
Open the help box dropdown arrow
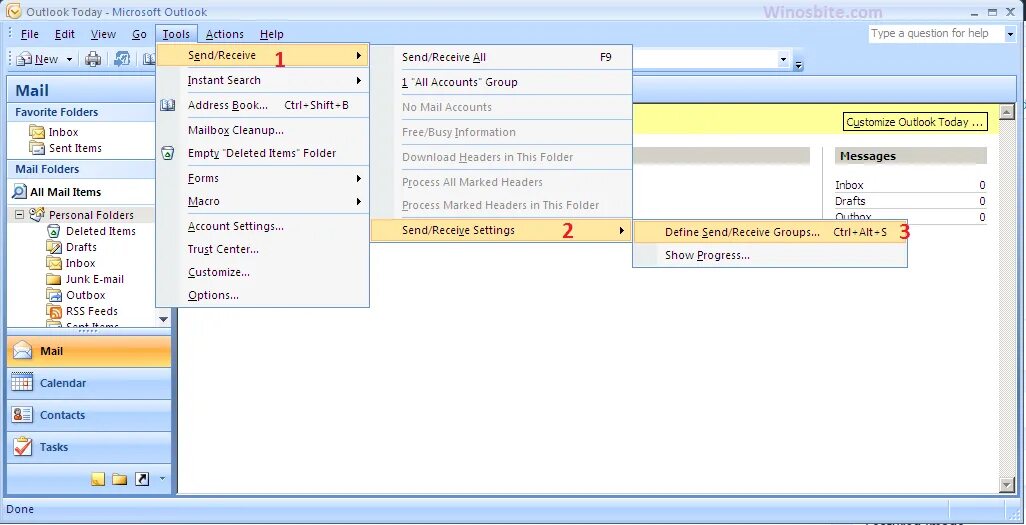1010,34
